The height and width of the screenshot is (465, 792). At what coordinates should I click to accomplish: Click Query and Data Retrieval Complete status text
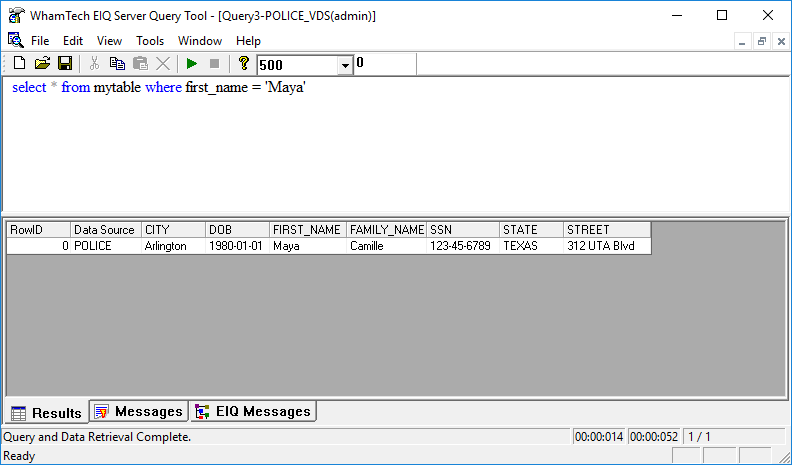97,437
